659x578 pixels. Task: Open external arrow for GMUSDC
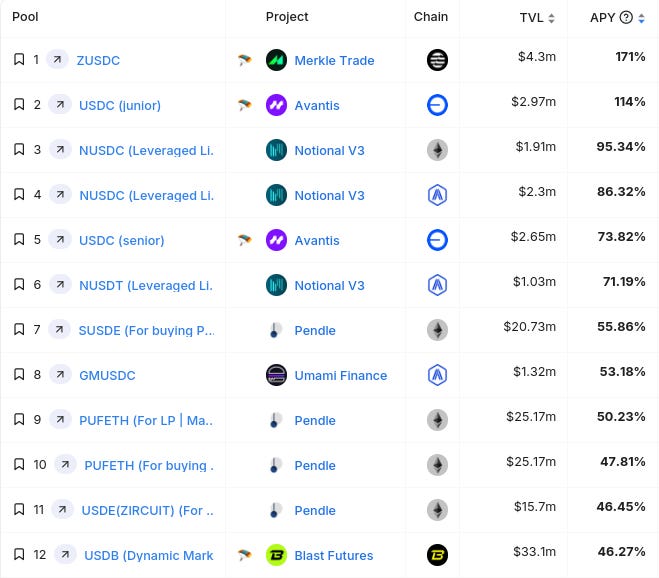point(60,374)
